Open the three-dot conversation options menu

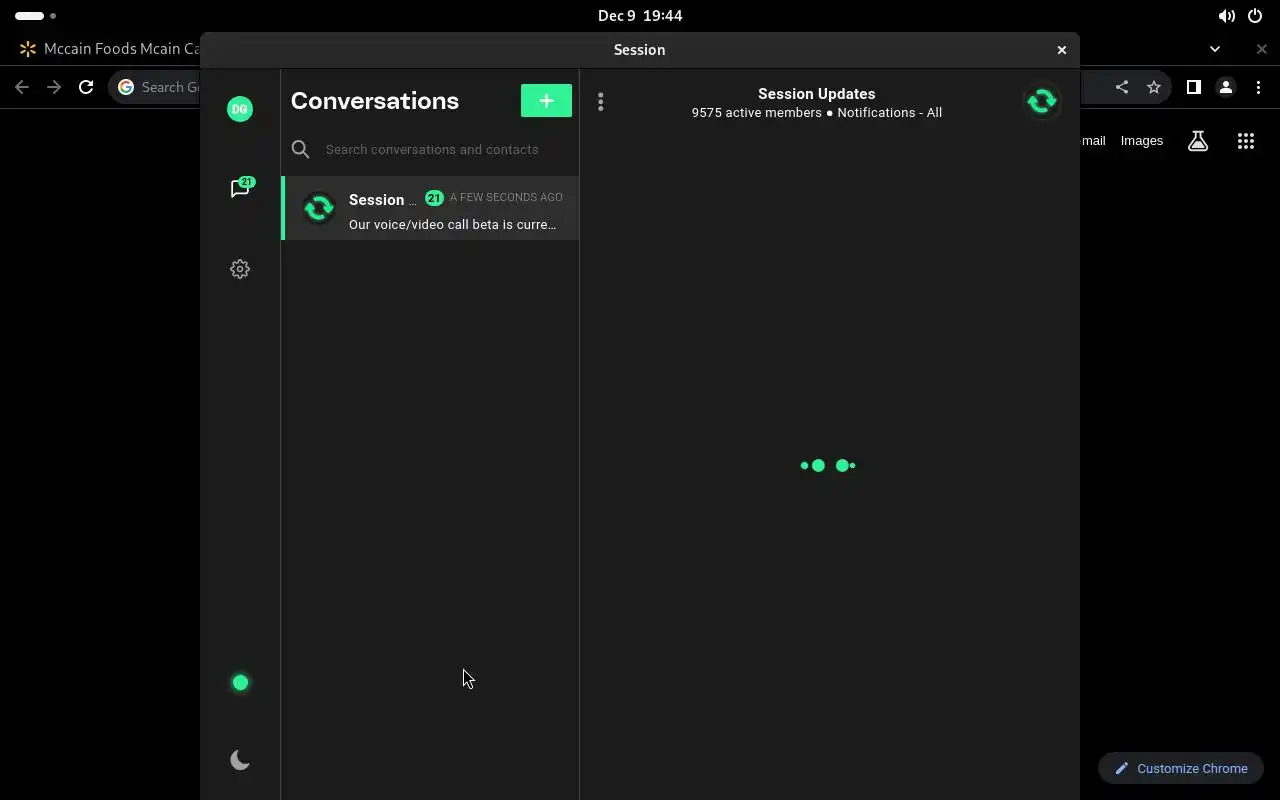(600, 101)
